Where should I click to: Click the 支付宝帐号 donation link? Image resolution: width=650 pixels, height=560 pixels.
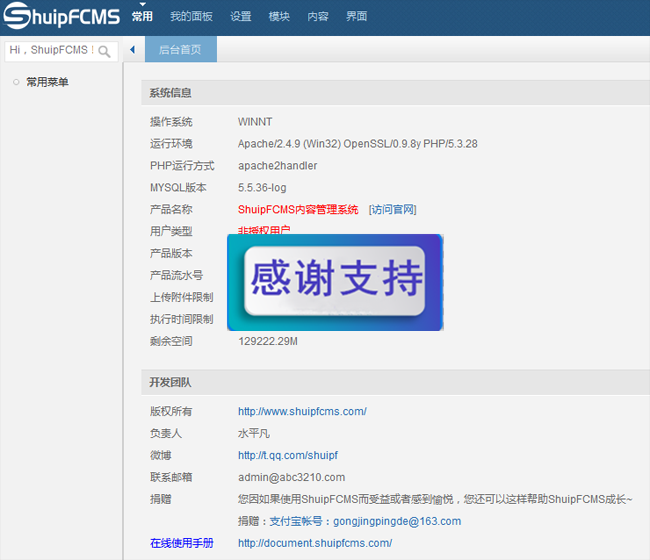tap(365, 521)
